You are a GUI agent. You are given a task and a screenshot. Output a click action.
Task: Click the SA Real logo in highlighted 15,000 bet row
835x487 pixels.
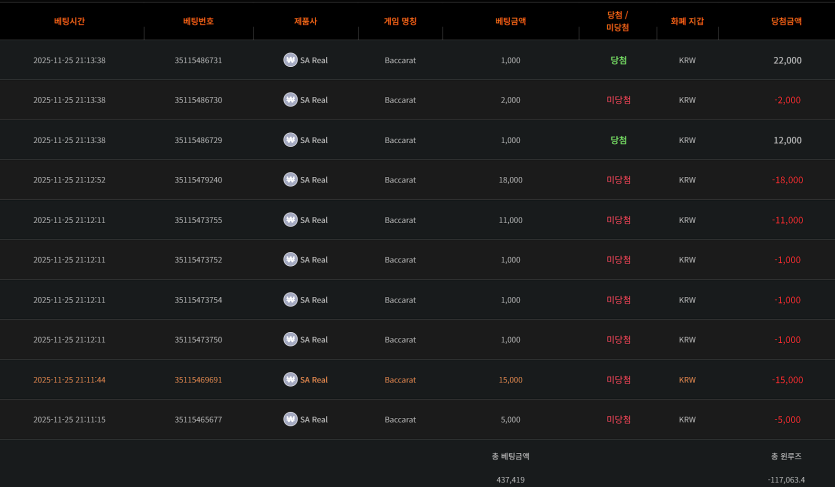(290, 380)
